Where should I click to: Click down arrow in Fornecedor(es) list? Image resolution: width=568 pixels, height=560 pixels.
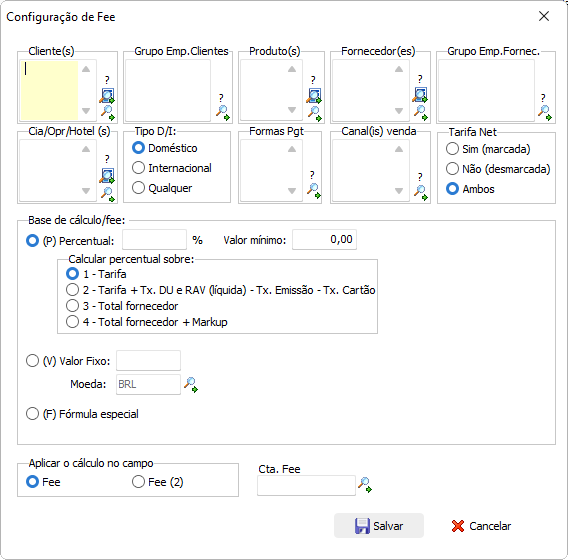(399, 110)
